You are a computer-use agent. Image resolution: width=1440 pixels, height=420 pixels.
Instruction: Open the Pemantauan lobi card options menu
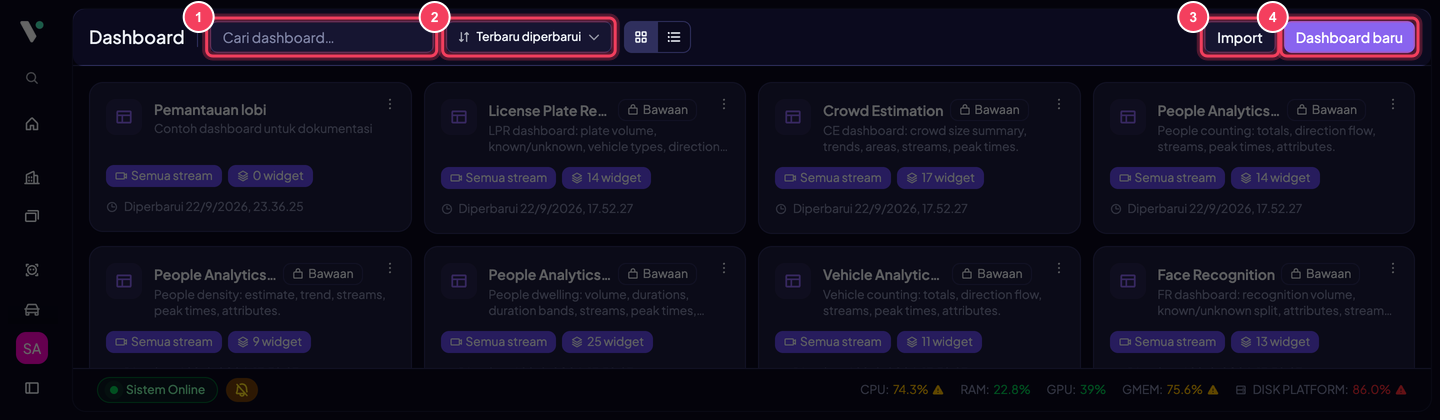390,104
